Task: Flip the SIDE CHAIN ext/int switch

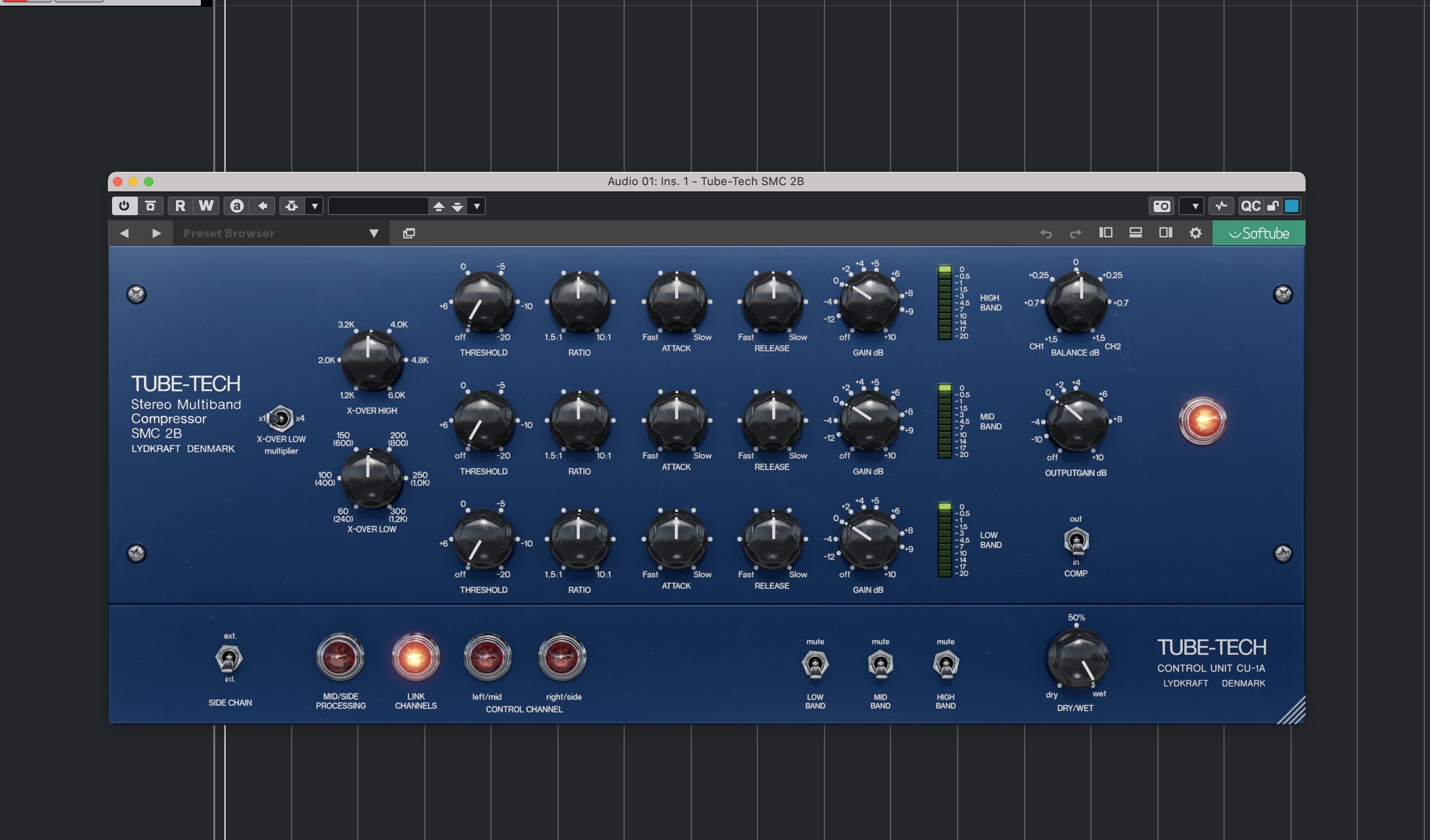Action: (x=229, y=658)
